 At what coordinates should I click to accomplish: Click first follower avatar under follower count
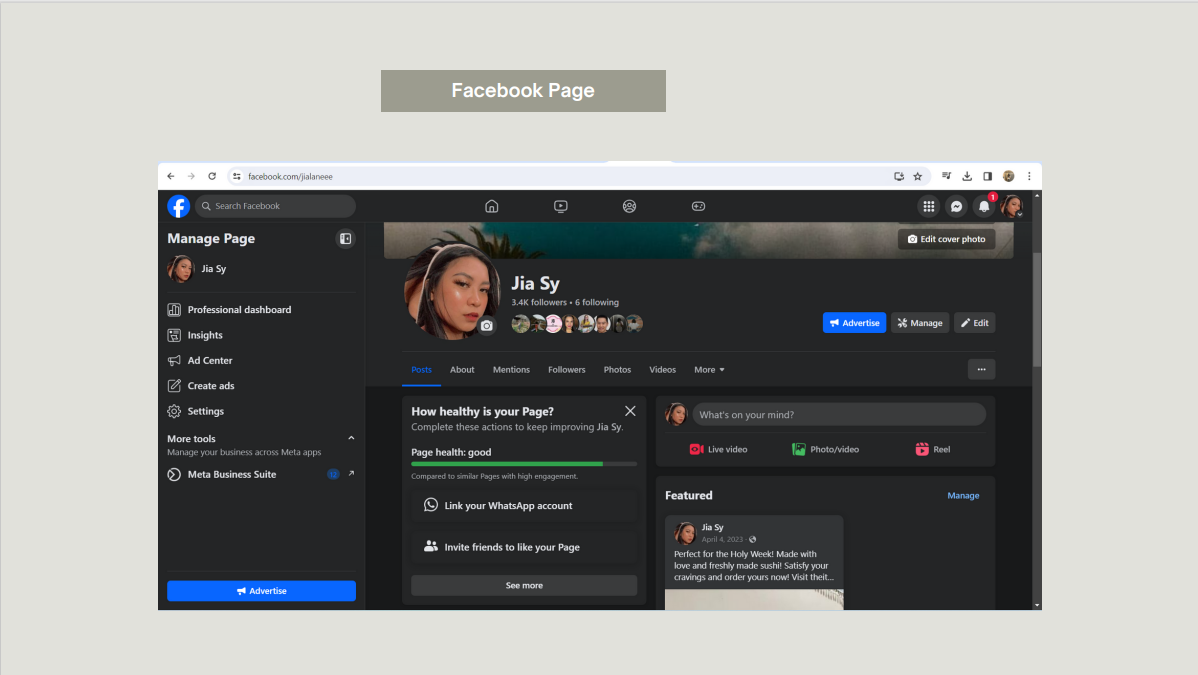click(520, 324)
